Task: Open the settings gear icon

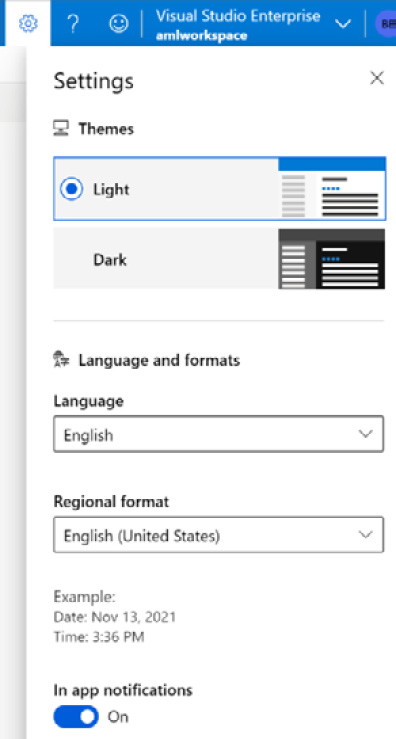Action: 28,23
